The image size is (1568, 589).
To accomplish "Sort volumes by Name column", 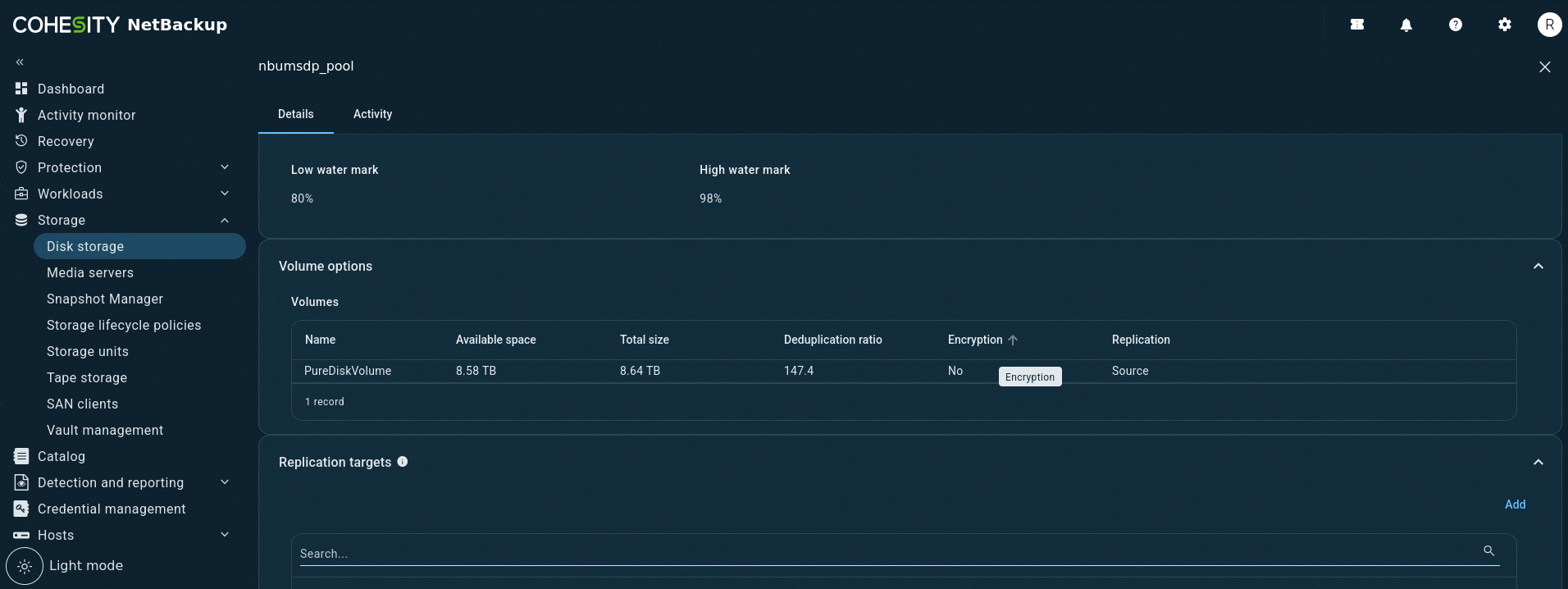I will click(321, 340).
